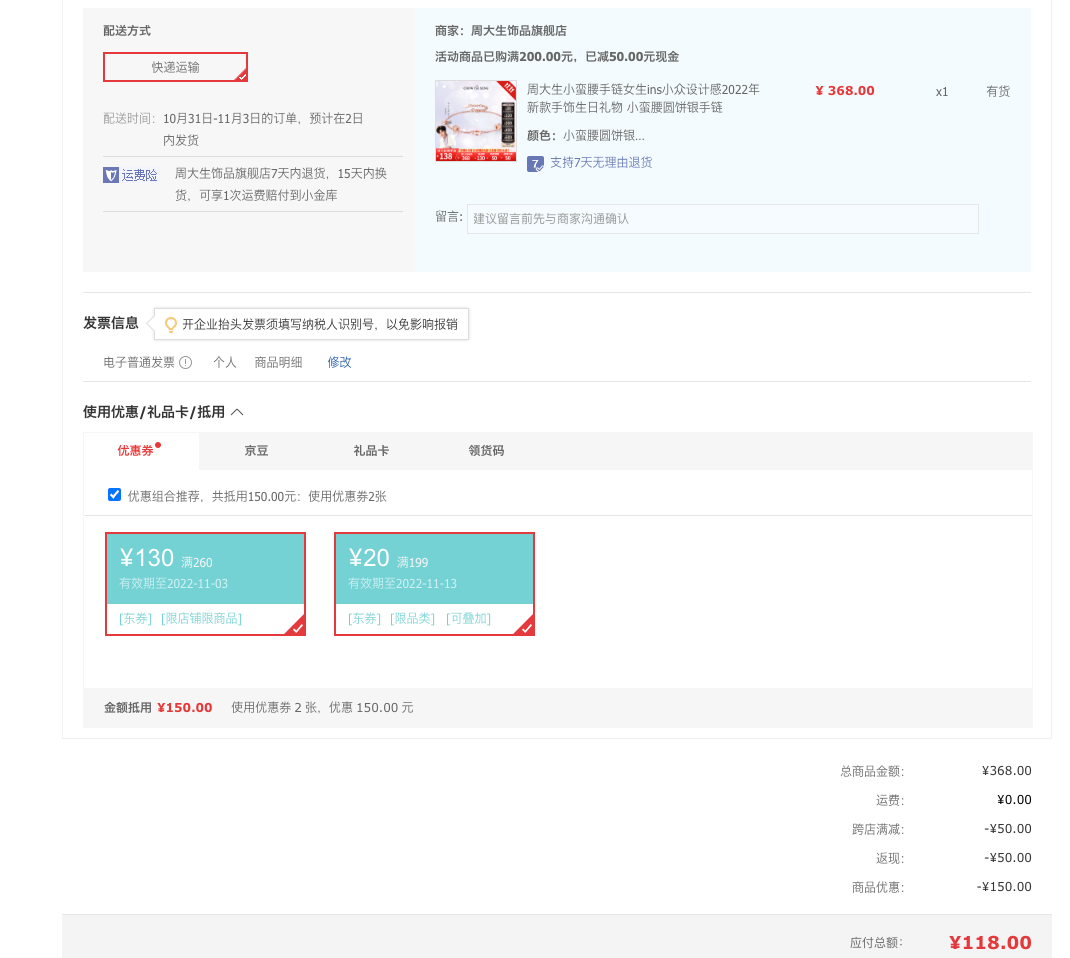
Task: Open the 运费险 link
Action: 139,175
